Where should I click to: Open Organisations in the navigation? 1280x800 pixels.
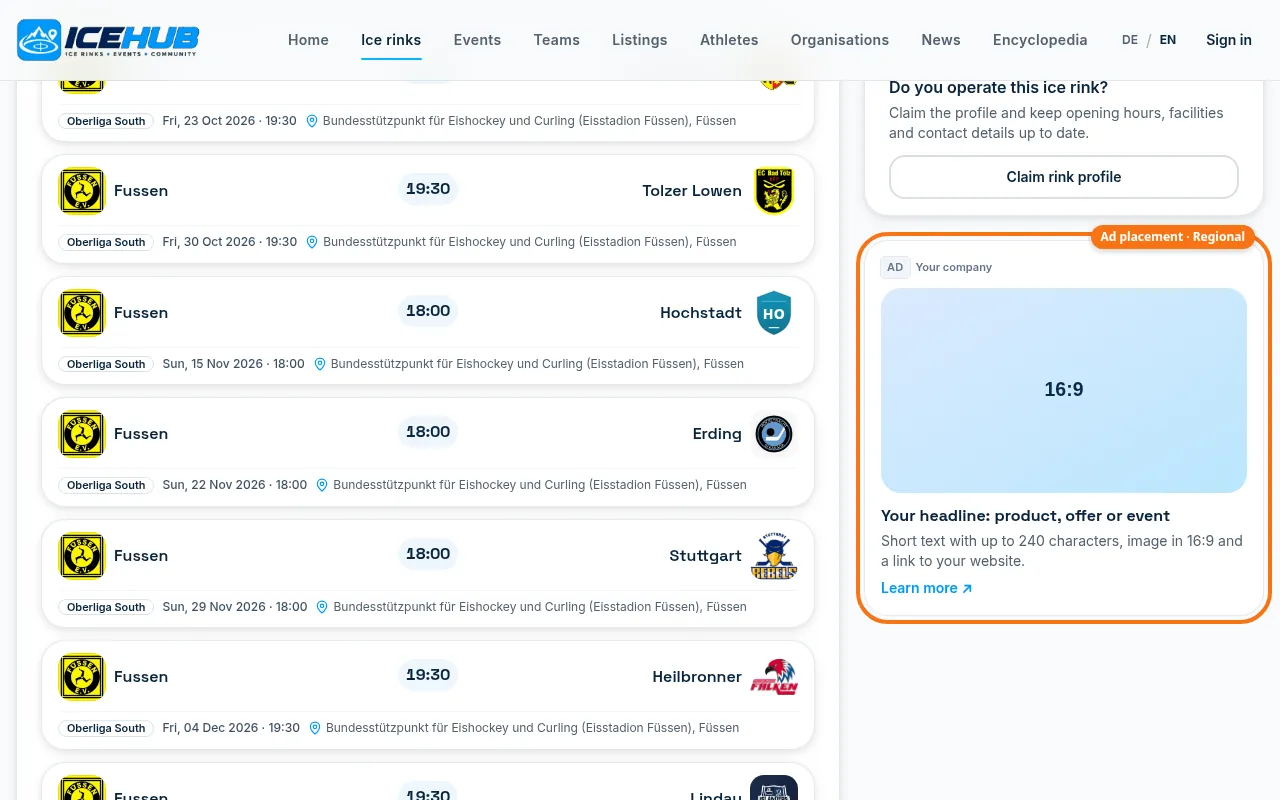(x=840, y=40)
